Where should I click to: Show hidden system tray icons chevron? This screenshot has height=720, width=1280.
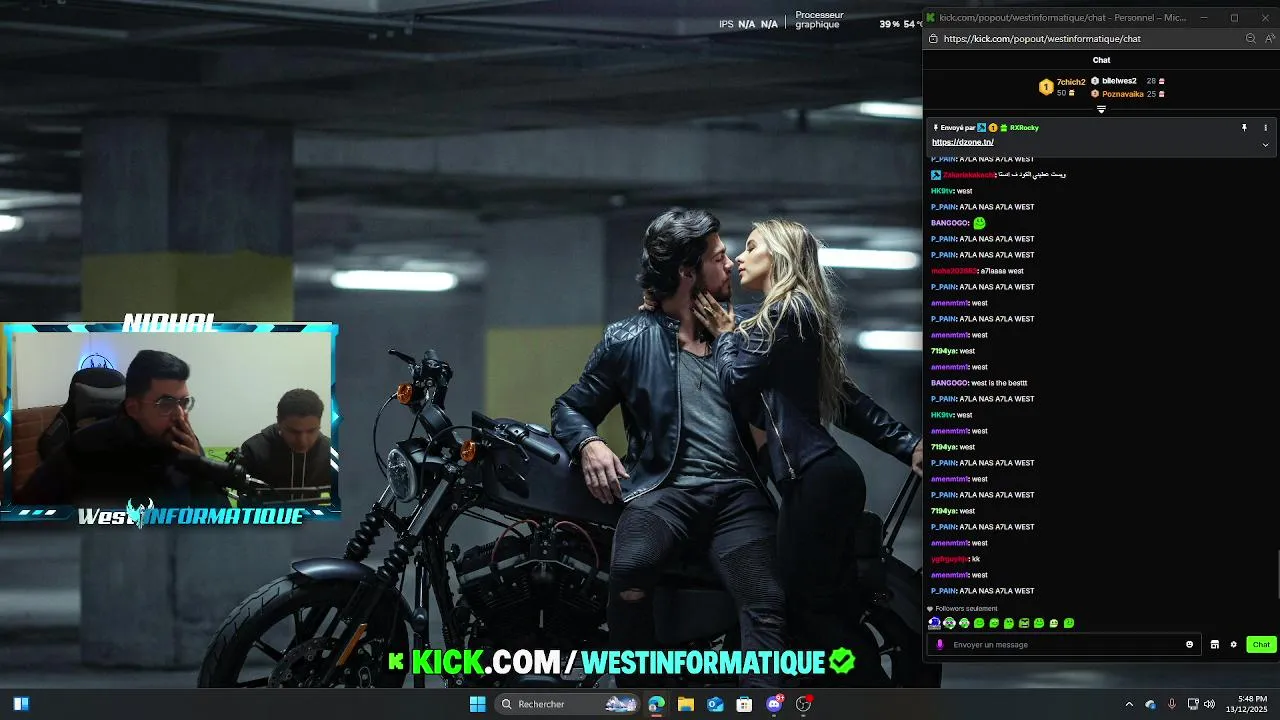1129,704
